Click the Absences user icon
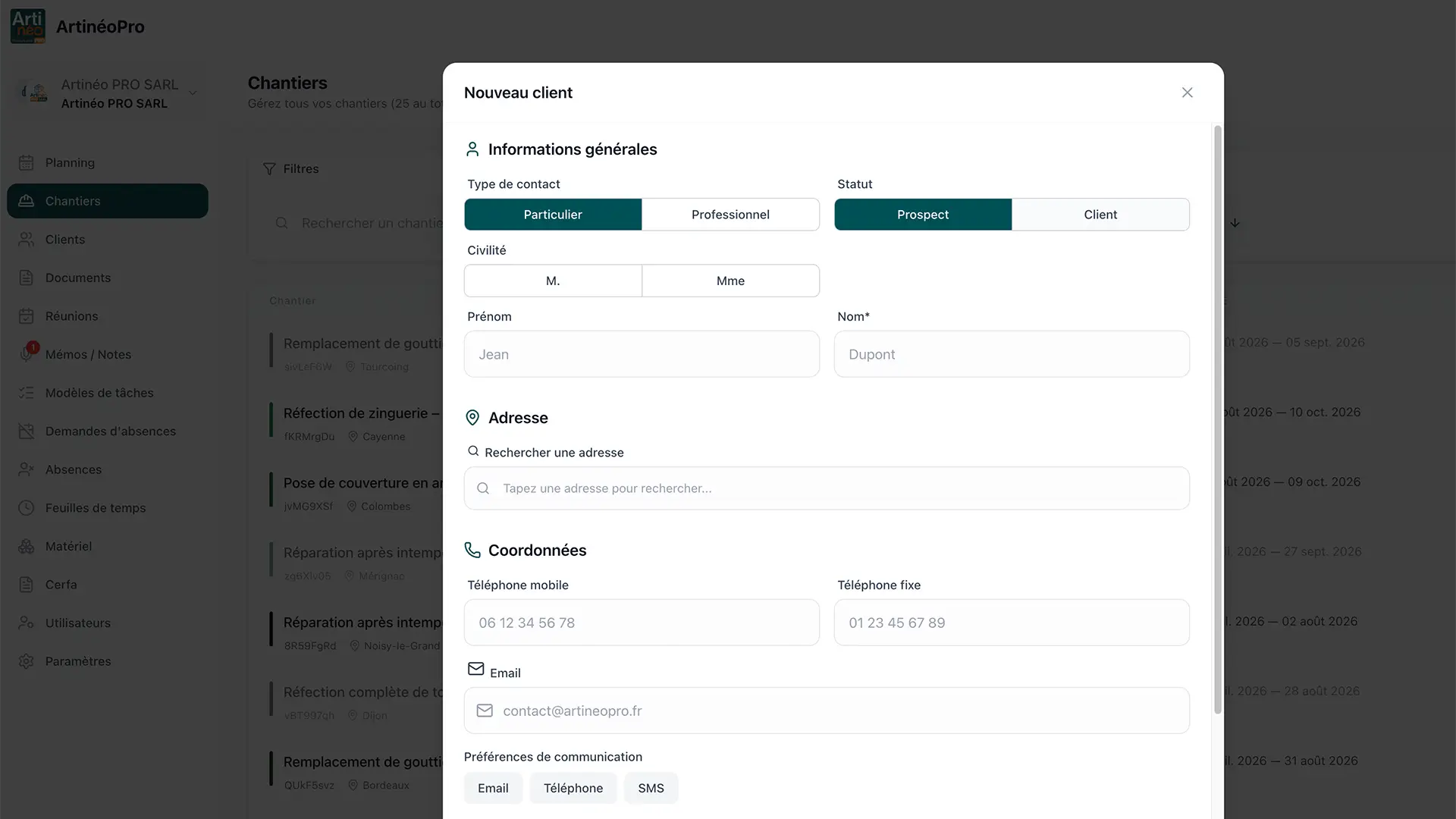1456x819 pixels. point(27,469)
